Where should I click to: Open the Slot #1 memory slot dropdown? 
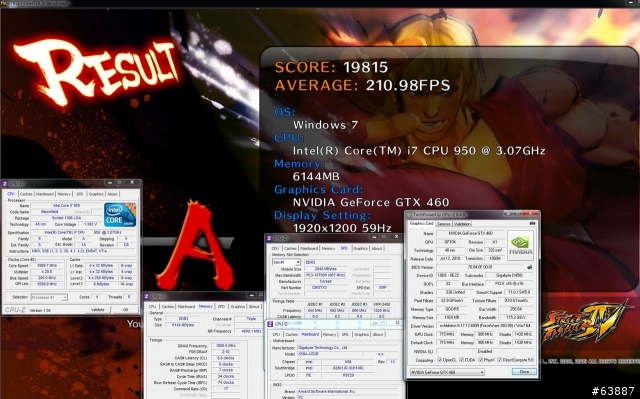coord(287,262)
